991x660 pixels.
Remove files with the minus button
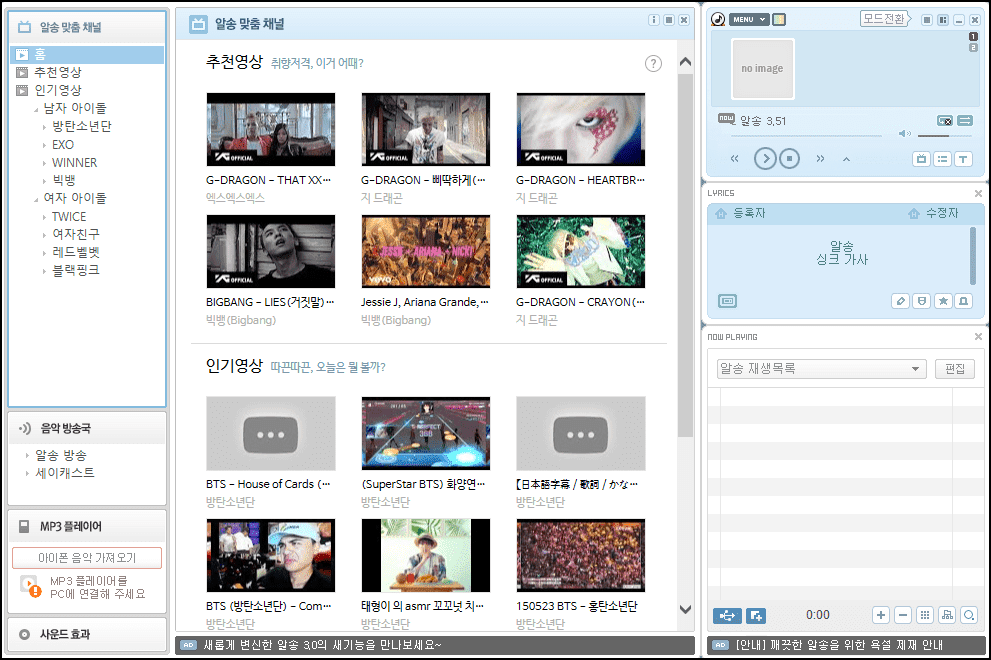click(x=903, y=615)
